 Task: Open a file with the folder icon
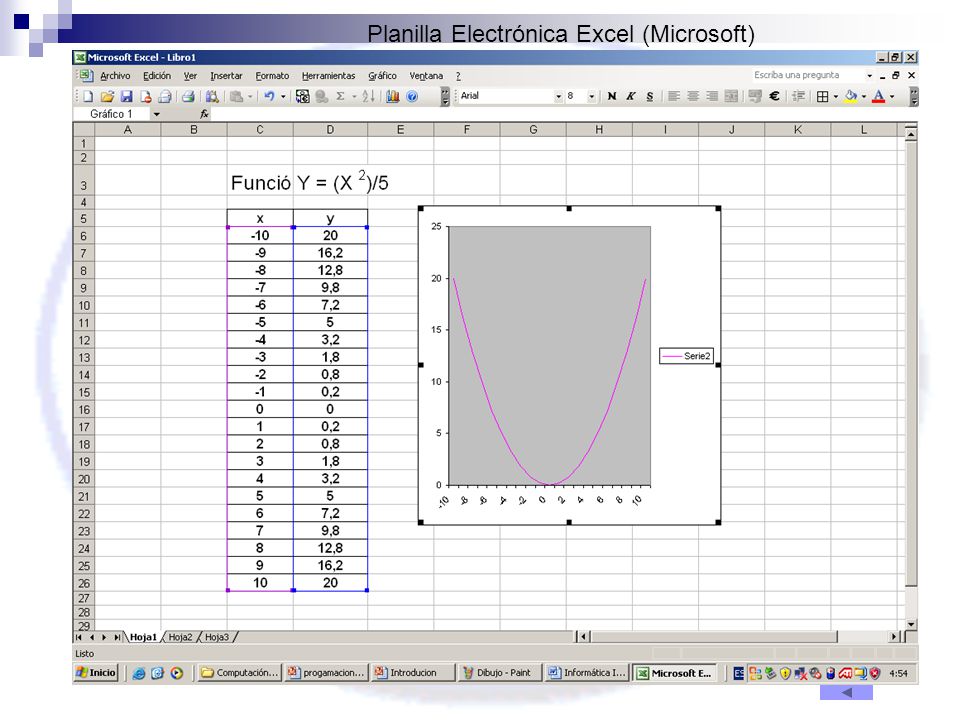[107, 96]
